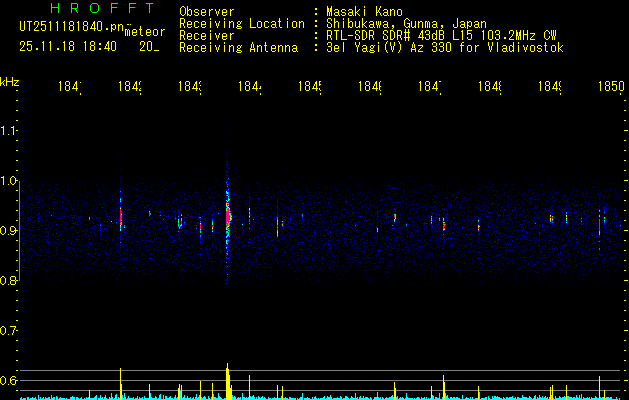
Task: Click the 0.9 frequency axis label
Action: pos(9,231)
